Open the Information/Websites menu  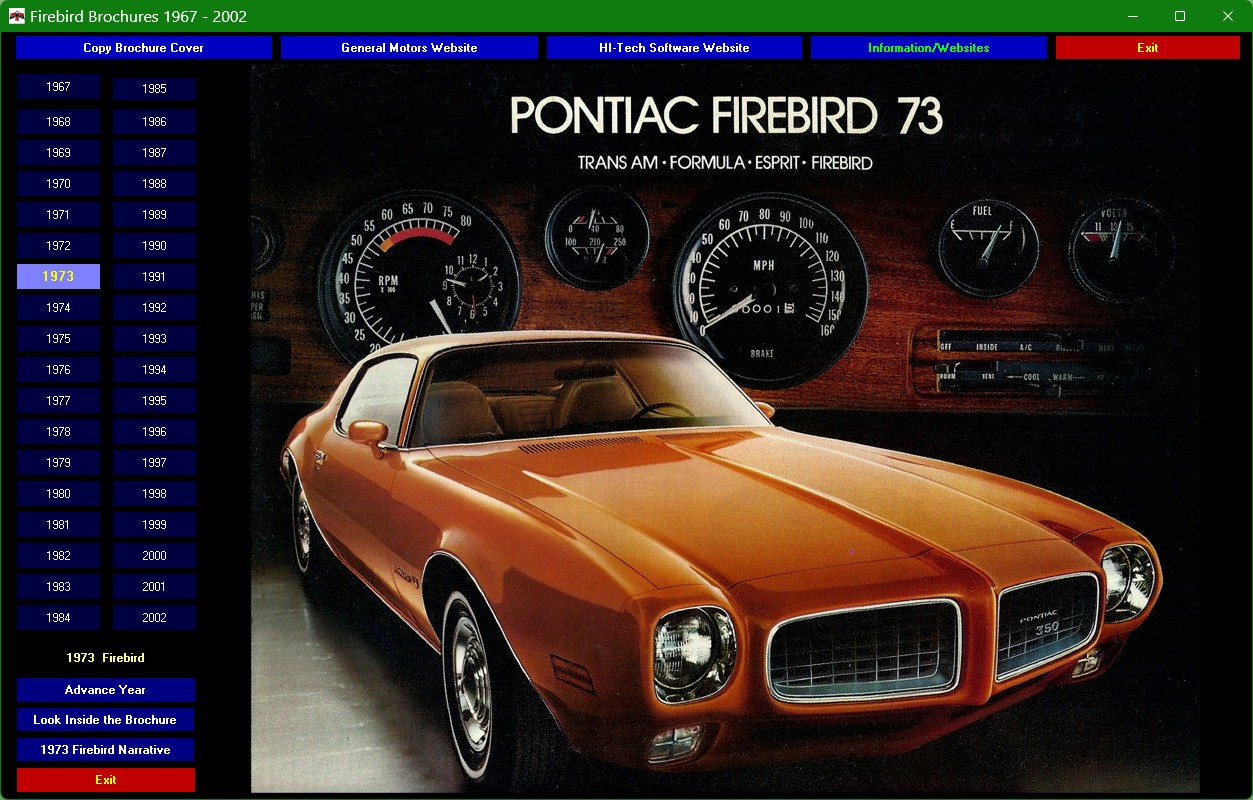(x=928, y=48)
